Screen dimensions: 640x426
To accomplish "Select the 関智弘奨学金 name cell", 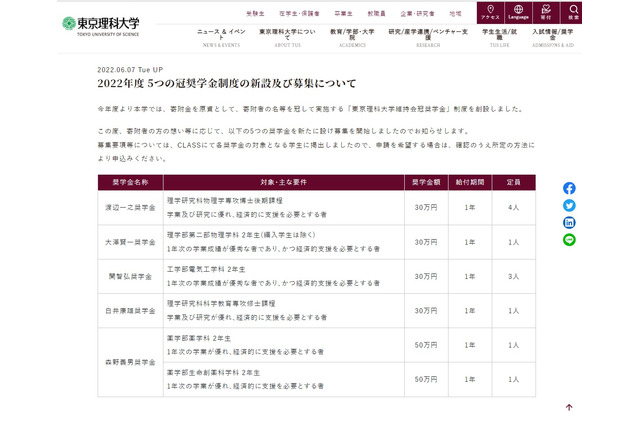I will point(130,276).
